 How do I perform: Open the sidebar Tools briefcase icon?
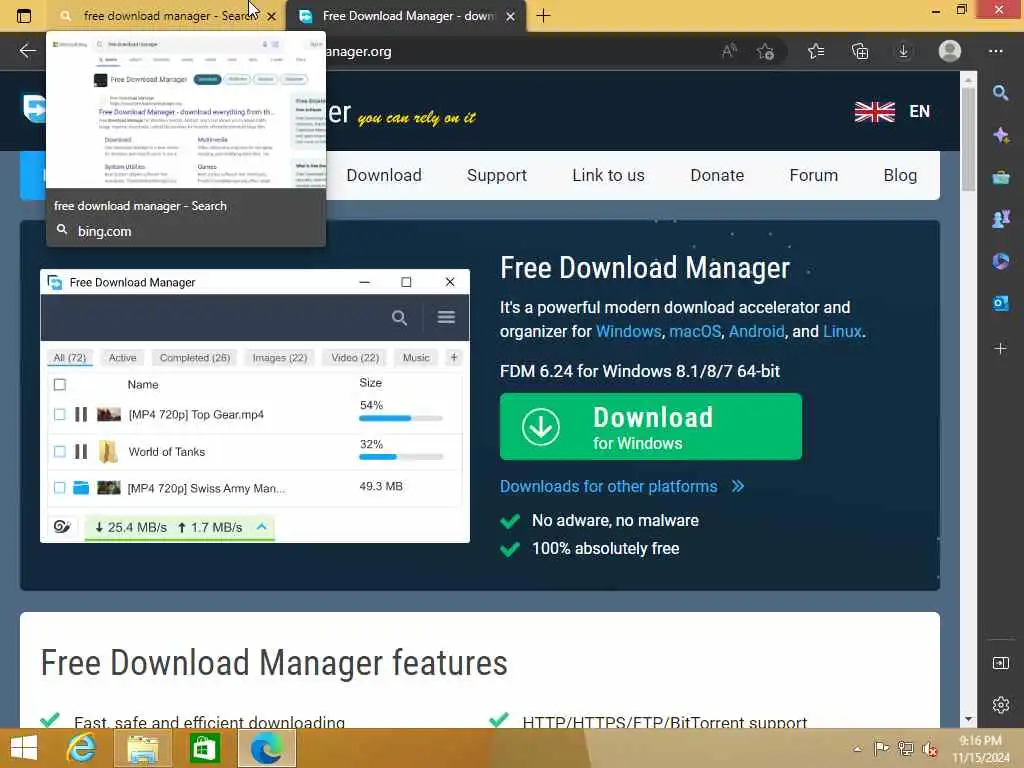coord(1000,177)
